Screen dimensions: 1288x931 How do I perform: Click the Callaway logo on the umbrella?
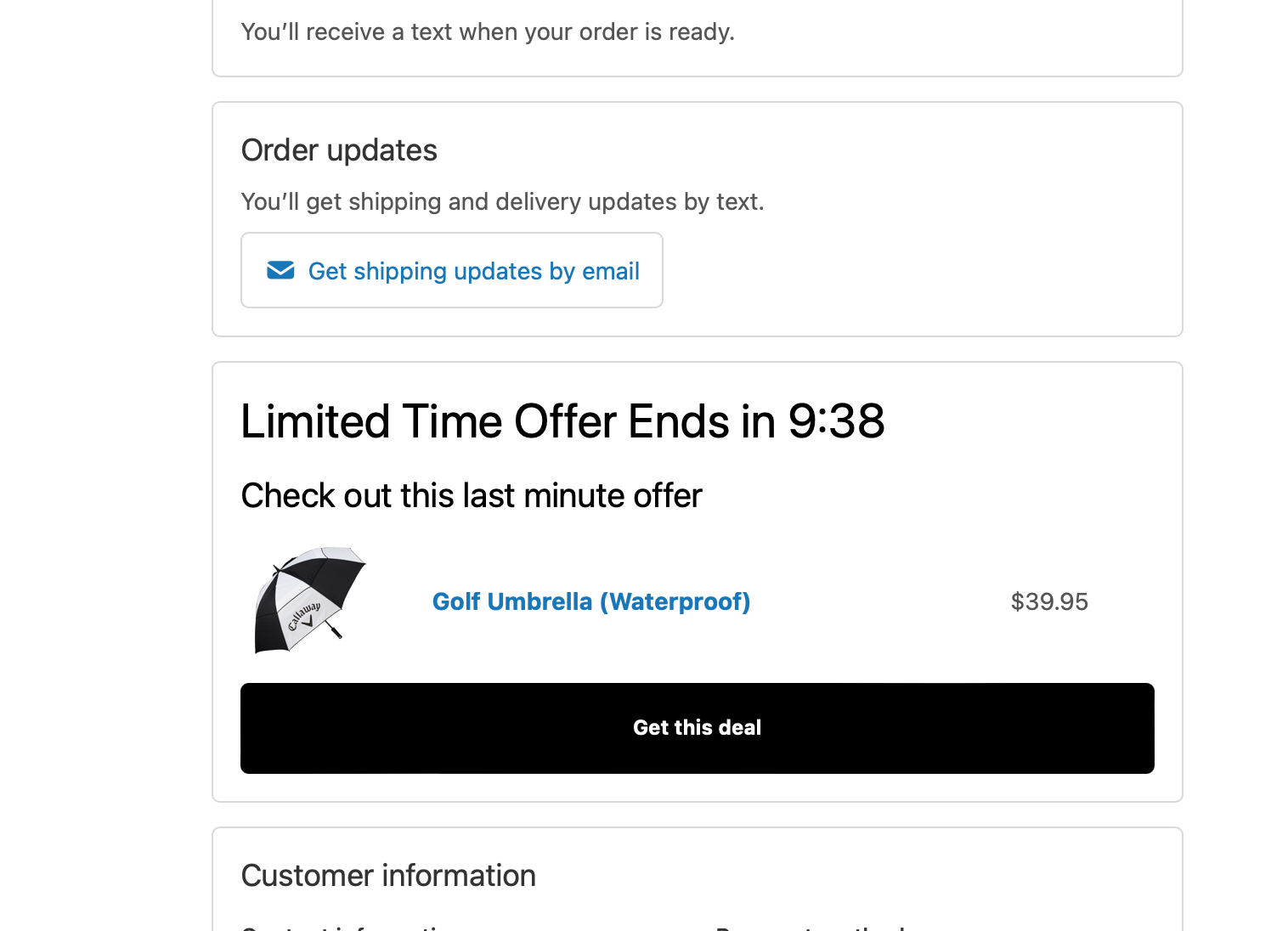coord(304,617)
